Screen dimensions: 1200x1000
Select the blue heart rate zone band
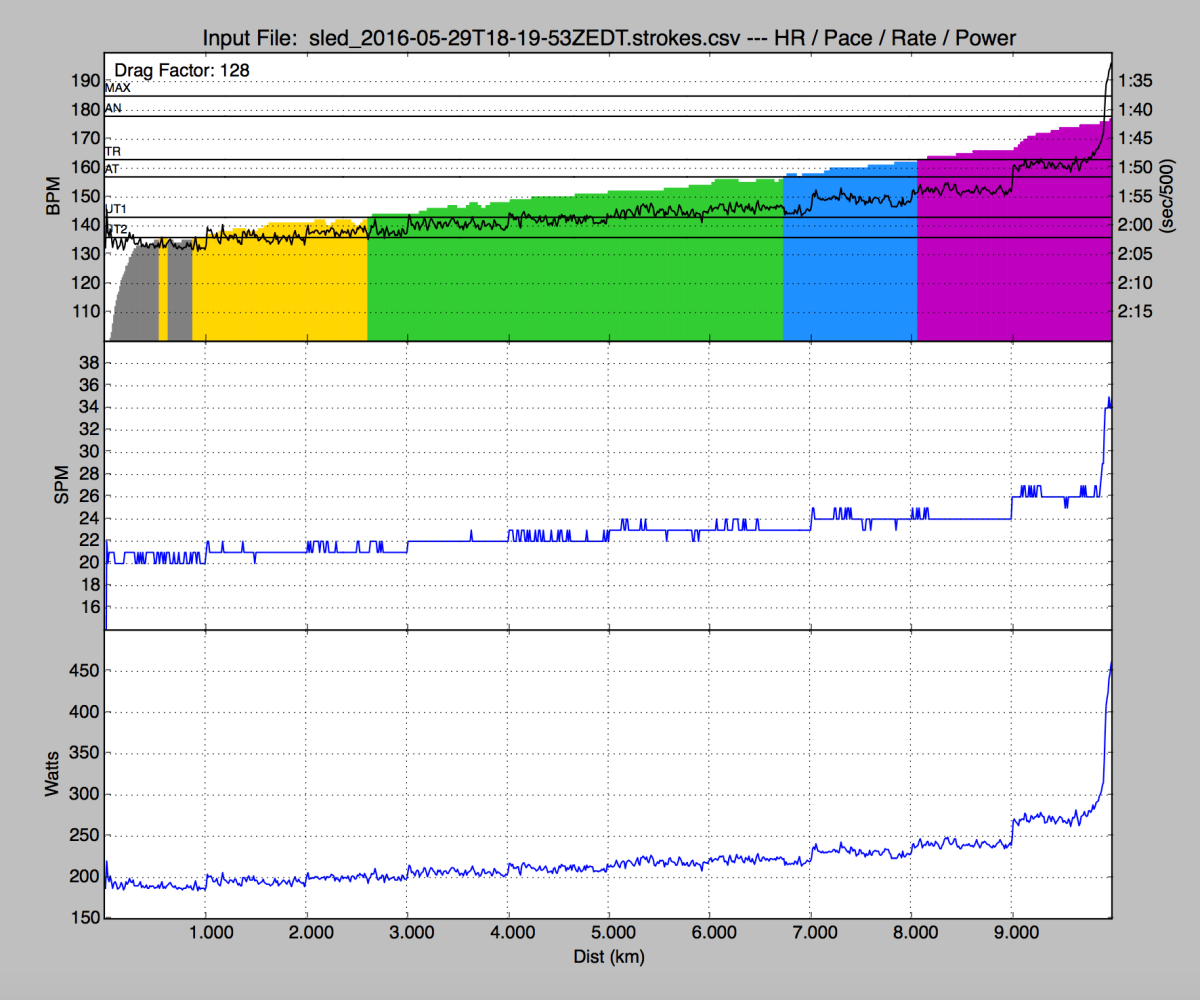pyautogui.click(x=850, y=270)
